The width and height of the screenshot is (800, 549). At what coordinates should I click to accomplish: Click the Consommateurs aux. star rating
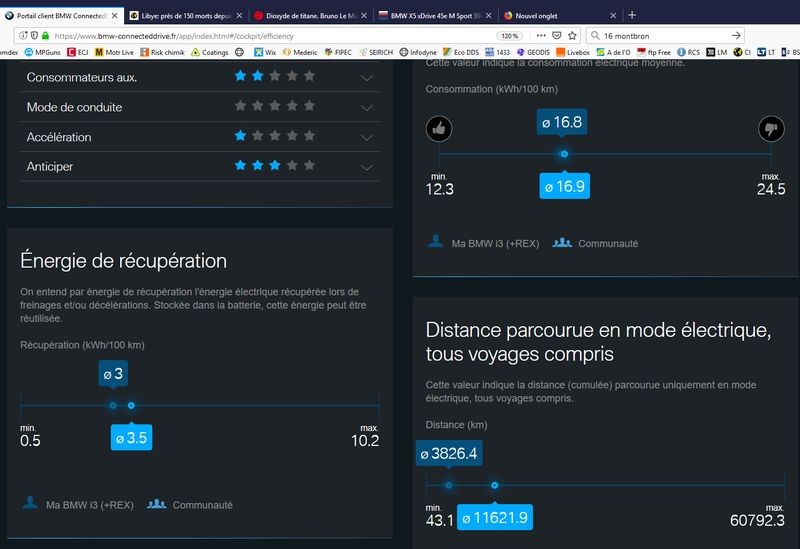[x=274, y=76]
